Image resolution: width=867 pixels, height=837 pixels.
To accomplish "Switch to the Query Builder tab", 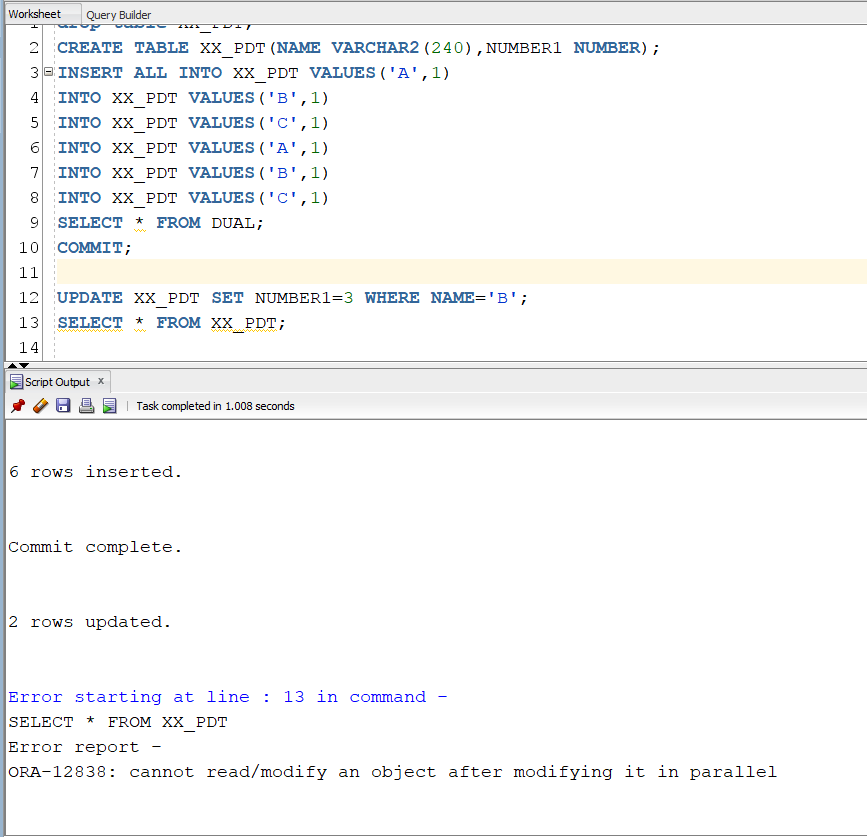I will click(118, 15).
